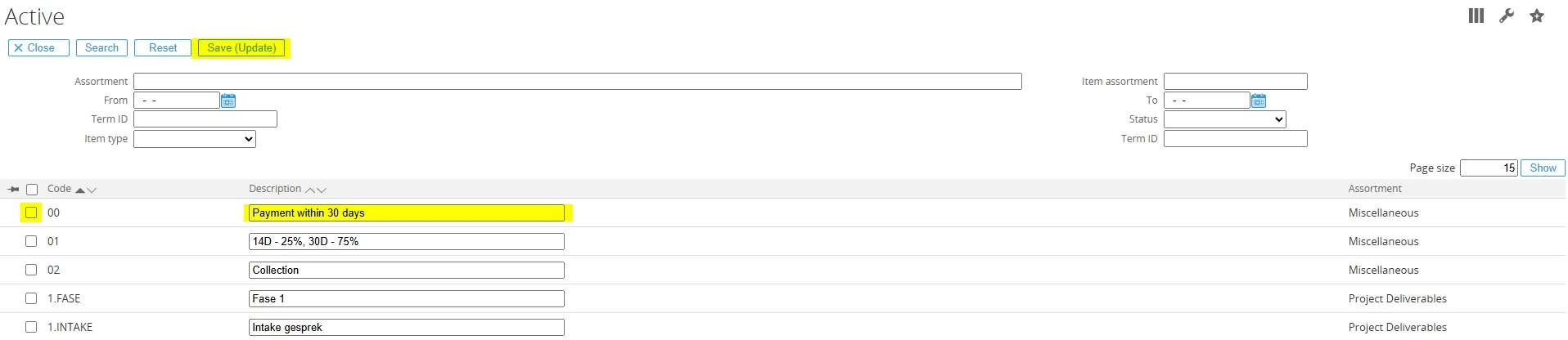Open the columns layout icon
This screenshot has height=340, width=1568.
point(1476,16)
